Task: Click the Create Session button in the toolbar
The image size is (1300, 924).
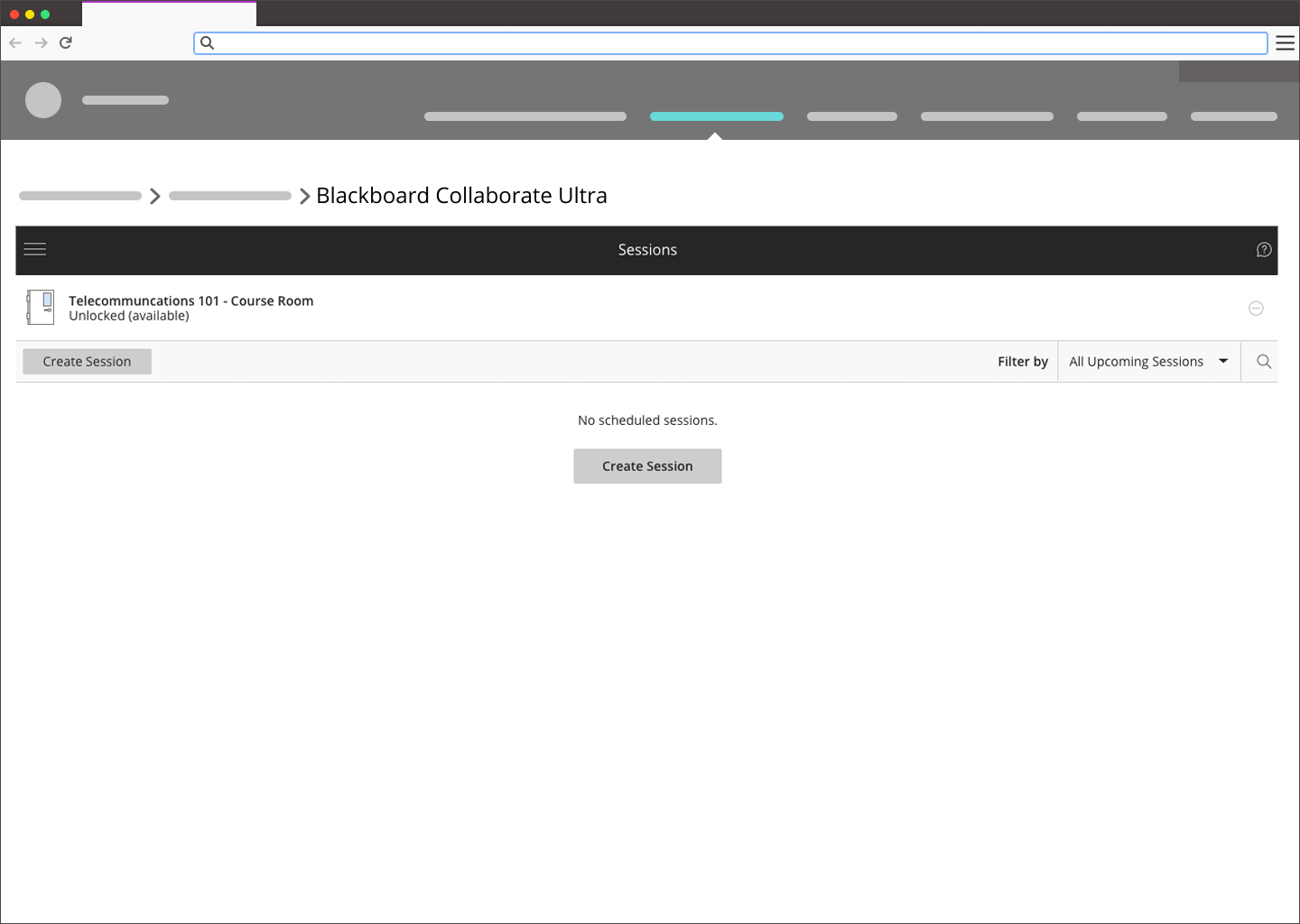Action: coord(87,361)
